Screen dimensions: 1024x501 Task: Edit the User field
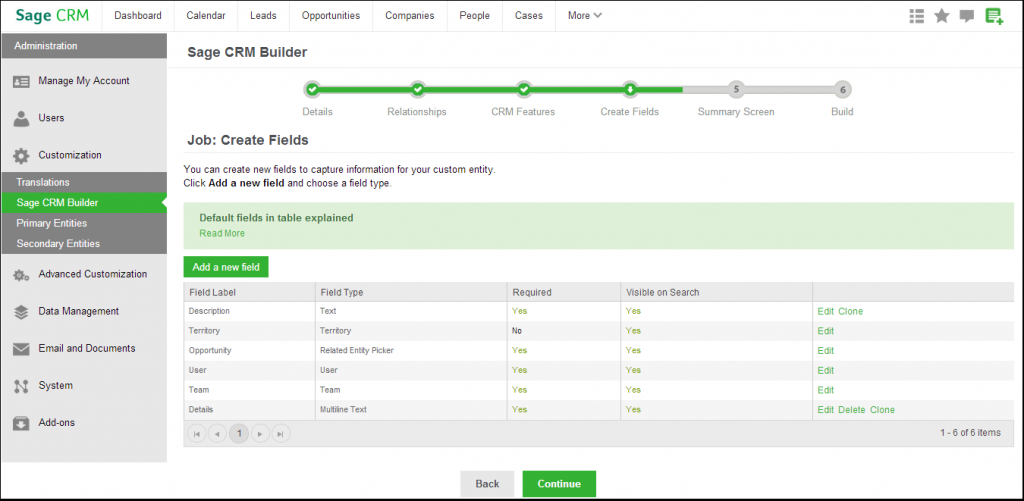coord(825,370)
